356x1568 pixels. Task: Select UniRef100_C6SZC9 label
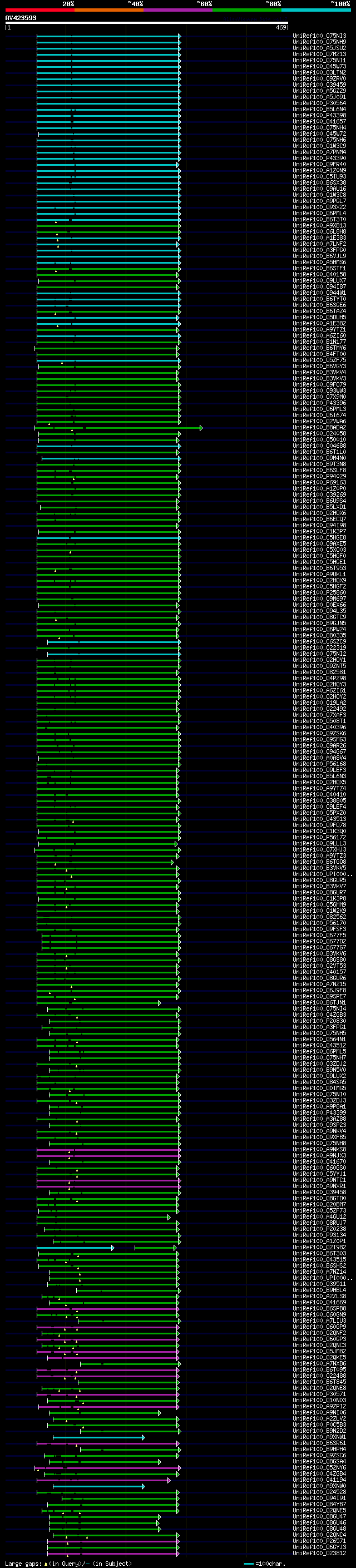(x=319, y=641)
